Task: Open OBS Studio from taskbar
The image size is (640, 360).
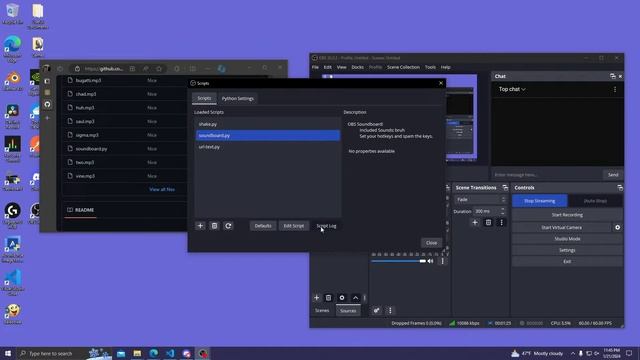Action: [203, 353]
